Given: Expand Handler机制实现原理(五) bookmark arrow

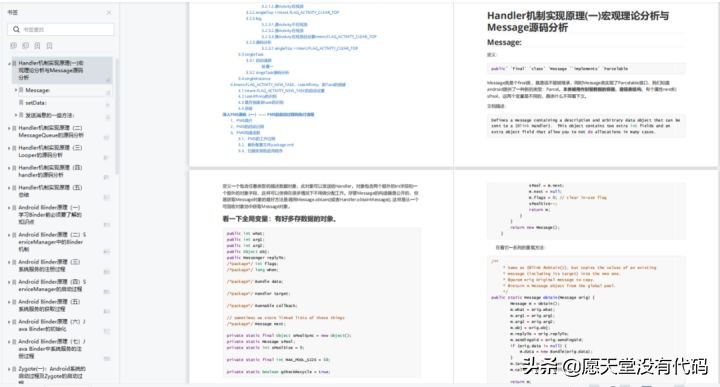Looking at the screenshot, I should pos(9,188).
